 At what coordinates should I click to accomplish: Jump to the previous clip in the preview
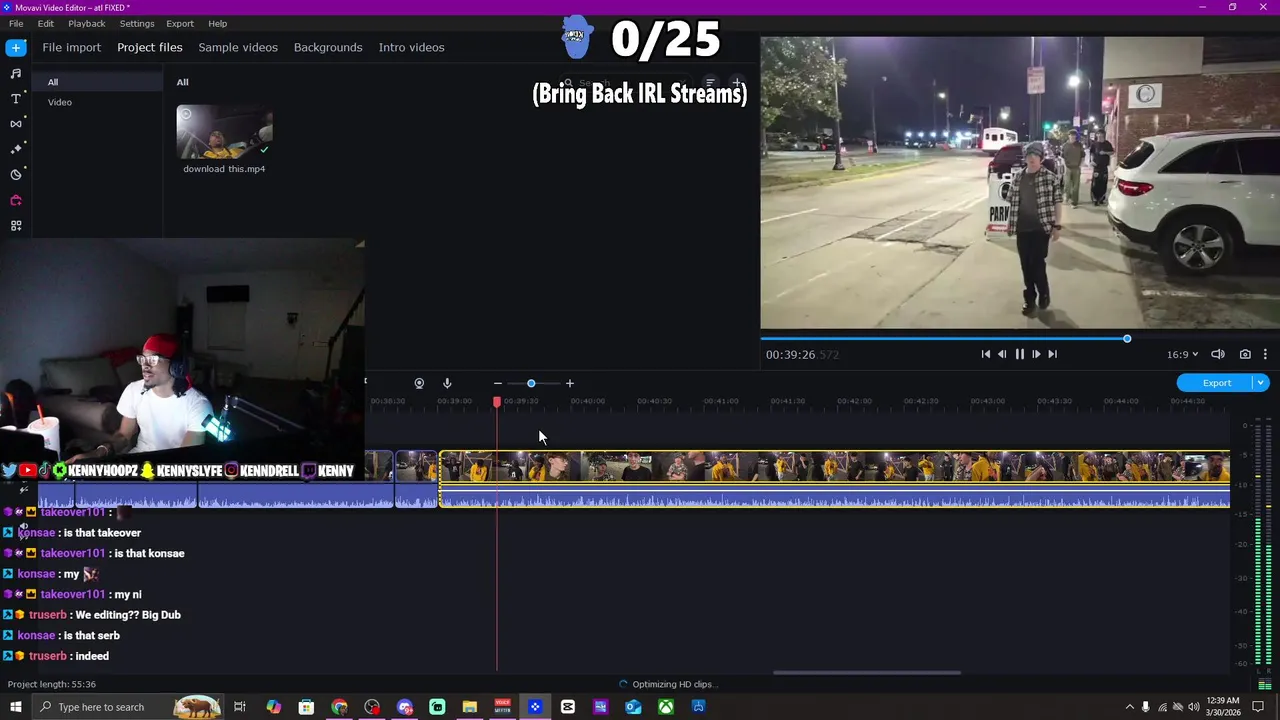click(985, 354)
